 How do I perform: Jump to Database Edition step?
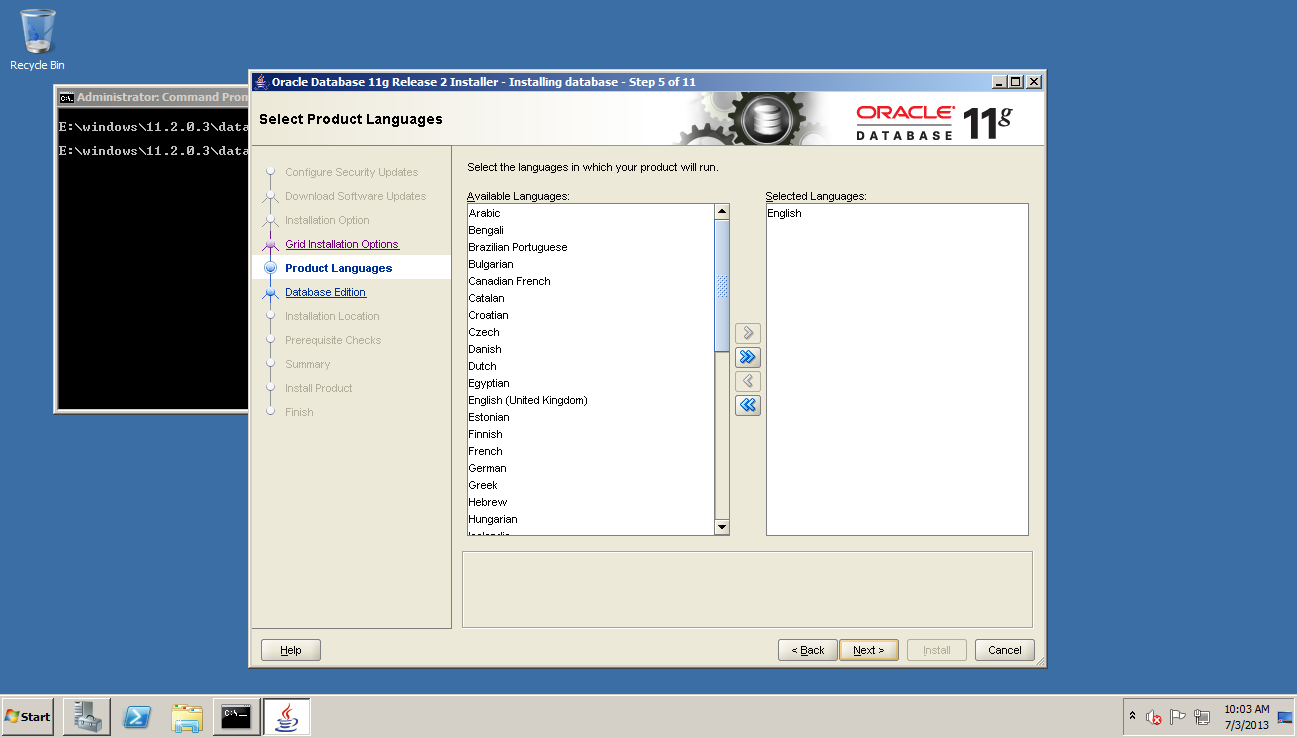325,292
